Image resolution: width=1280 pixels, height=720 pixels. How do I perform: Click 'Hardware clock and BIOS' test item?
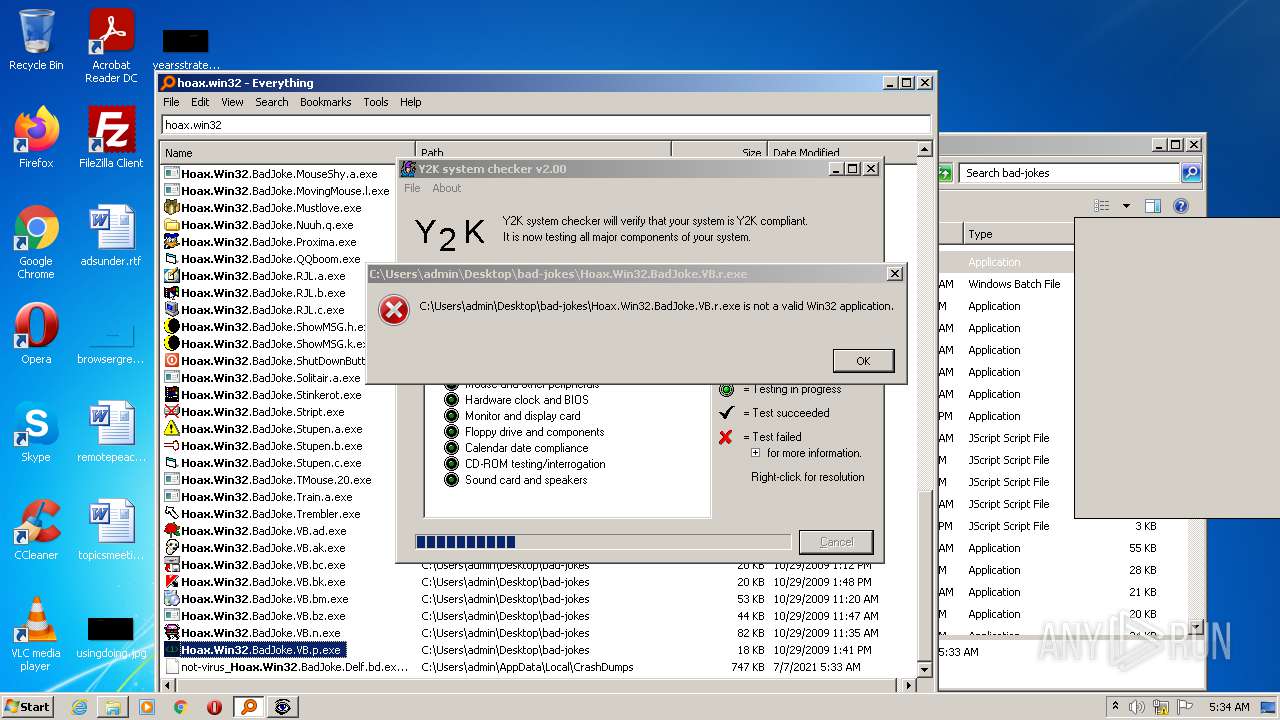(526, 400)
